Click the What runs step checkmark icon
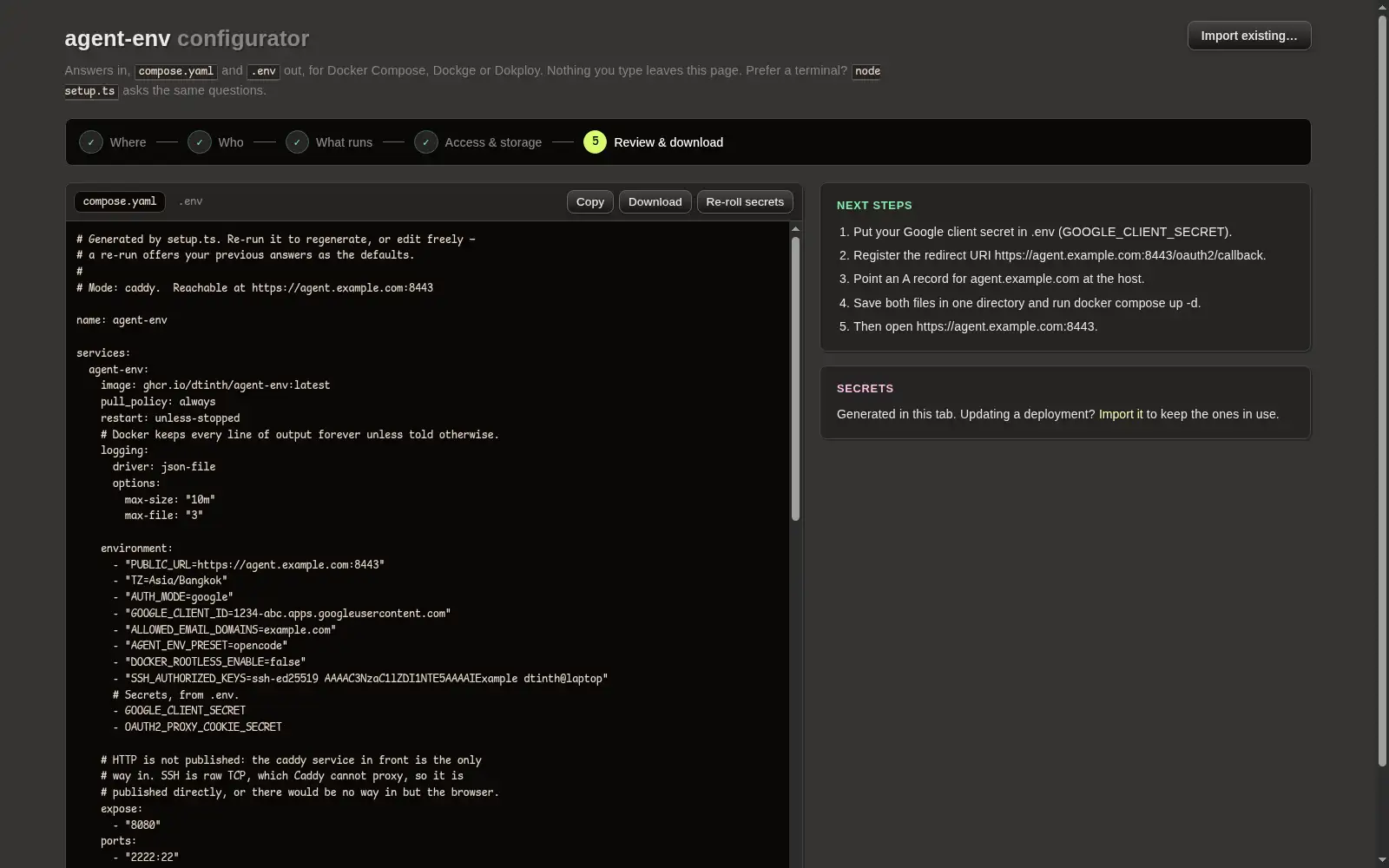This screenshot has height=868, width=1389. pyautogui.click(x=297, y=142)
